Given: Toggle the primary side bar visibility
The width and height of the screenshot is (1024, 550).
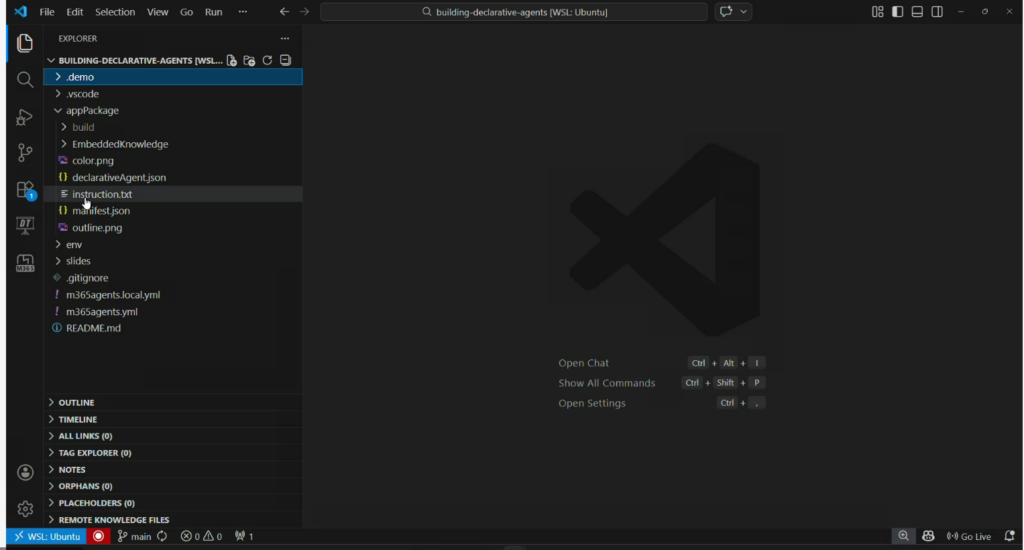Looking at the screenshot, I should tap(898, 12).
